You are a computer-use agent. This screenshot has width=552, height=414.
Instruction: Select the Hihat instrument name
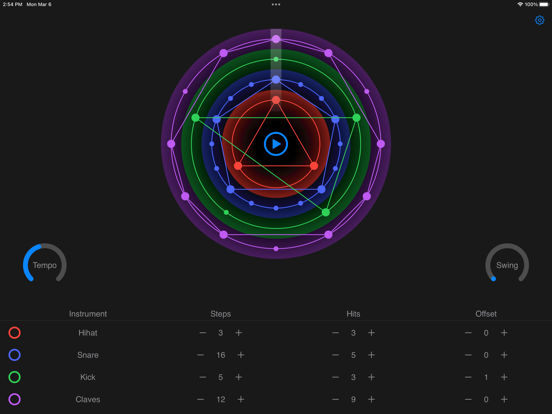click(88, 333)
